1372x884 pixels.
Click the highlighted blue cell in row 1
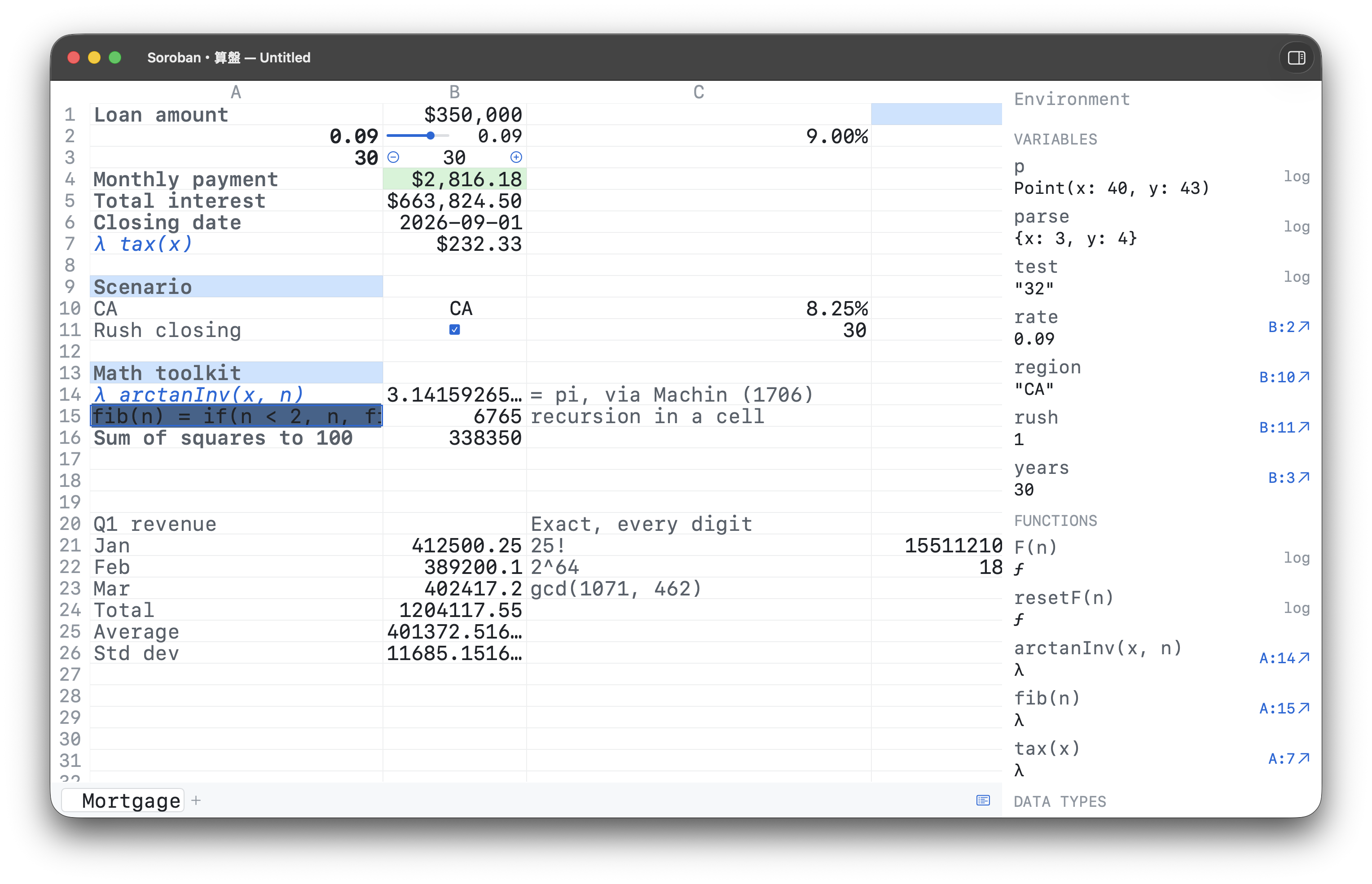(937, 114)
